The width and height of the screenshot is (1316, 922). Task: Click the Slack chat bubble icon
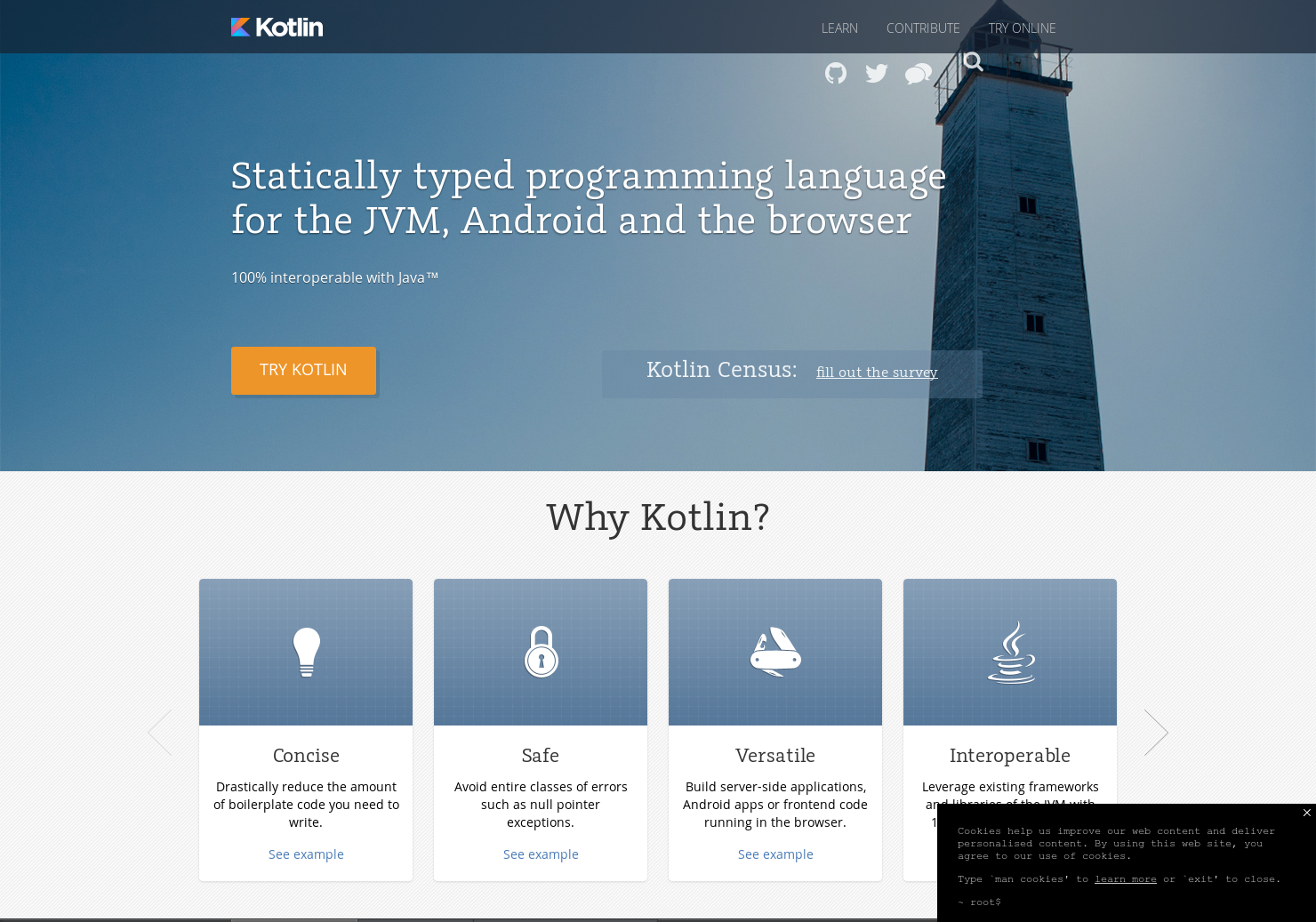coord(919,73)
